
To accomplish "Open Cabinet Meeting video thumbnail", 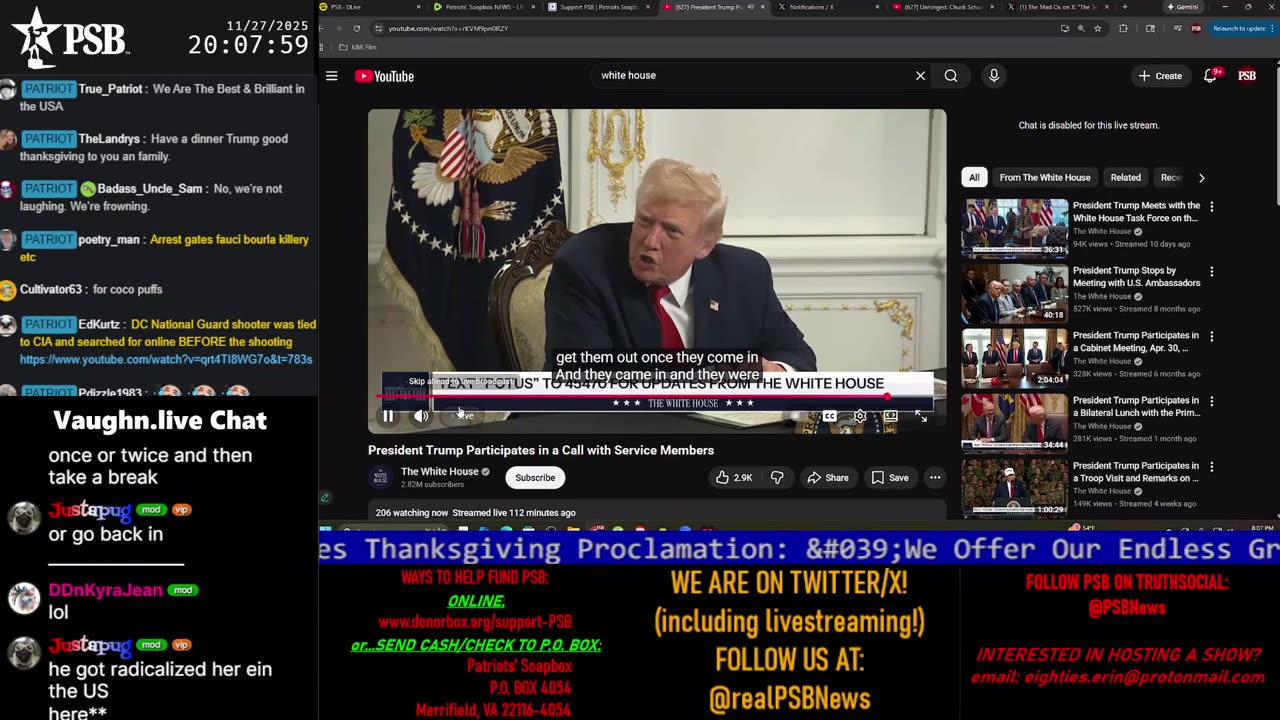I will pyautogui.click(x=1015, y=358).
